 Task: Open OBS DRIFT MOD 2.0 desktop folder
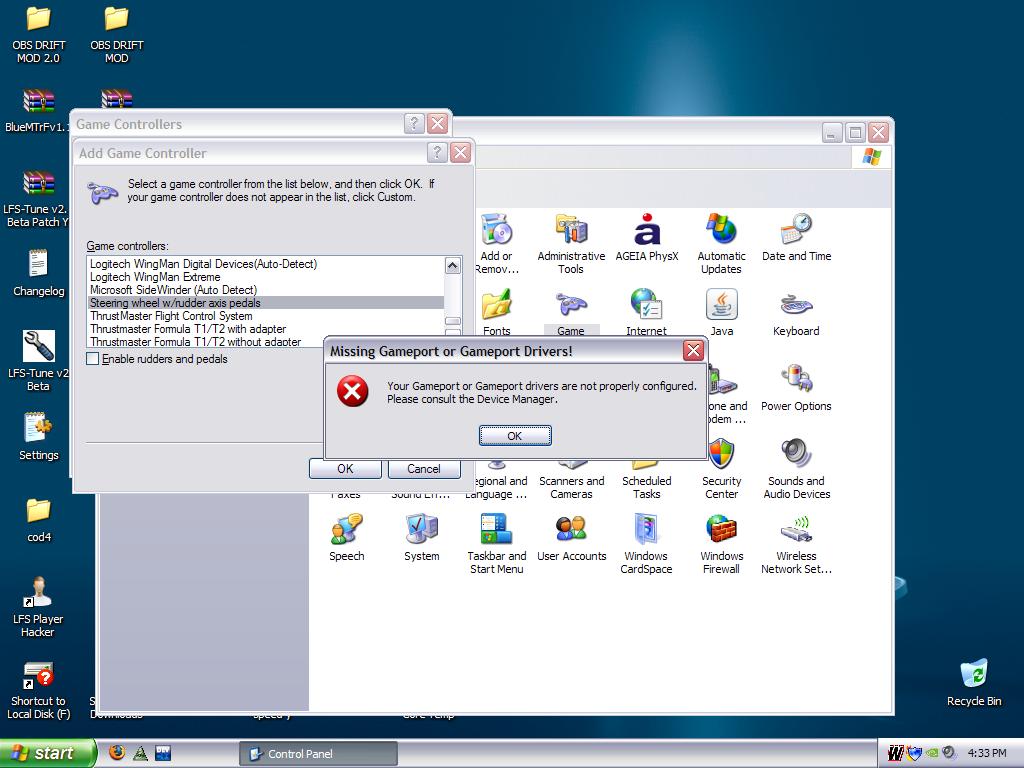pos(39,34)
